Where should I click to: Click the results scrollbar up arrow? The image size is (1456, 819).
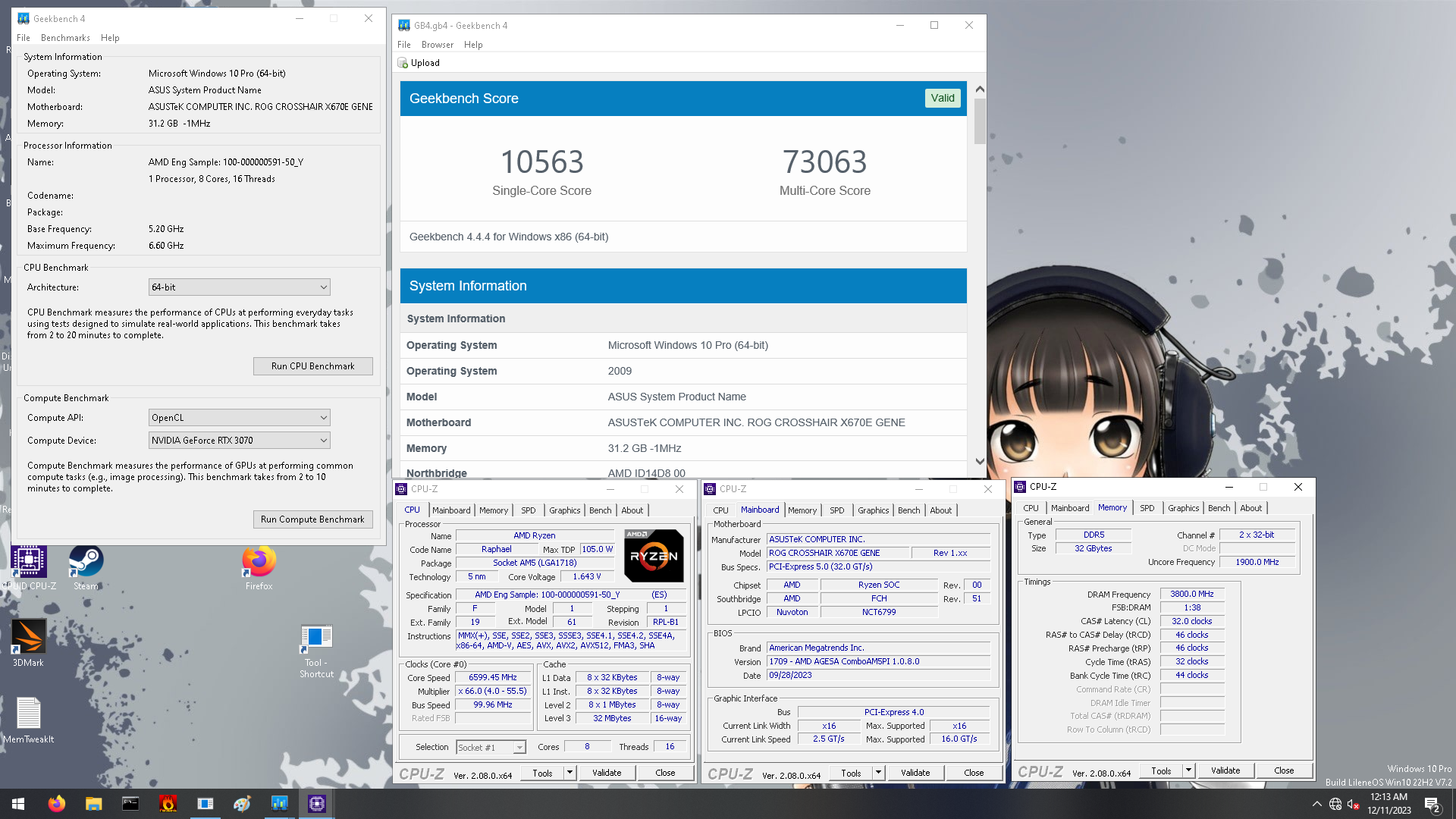tap(980, 89)
